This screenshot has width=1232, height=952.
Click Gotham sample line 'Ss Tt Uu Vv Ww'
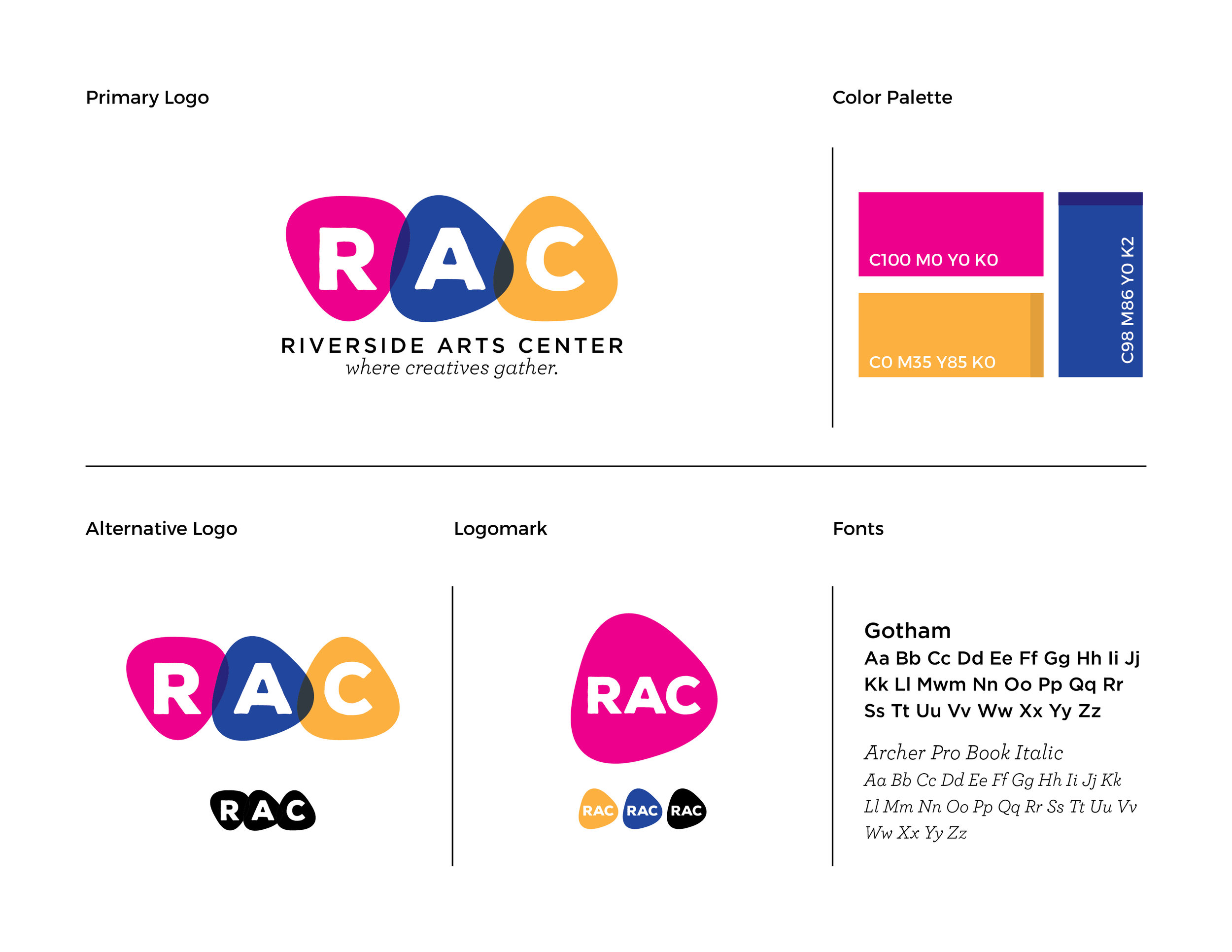pos(983,711)
